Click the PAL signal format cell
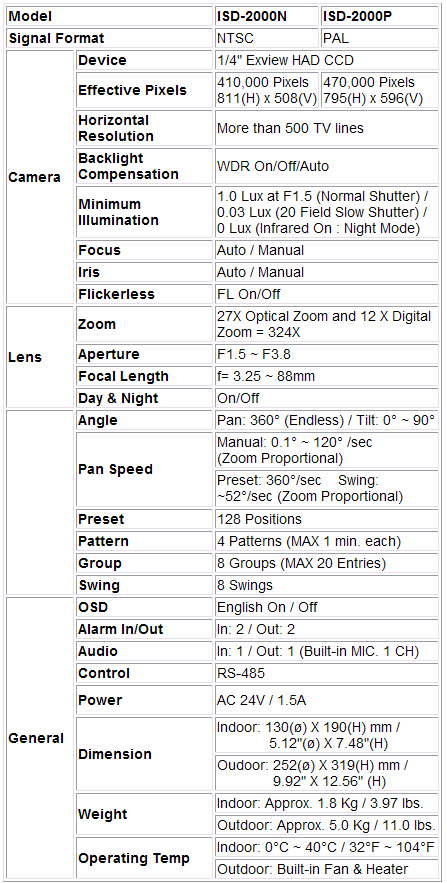Image resolution: width=447 pixels, height=883 pixels. coord(379,38)
